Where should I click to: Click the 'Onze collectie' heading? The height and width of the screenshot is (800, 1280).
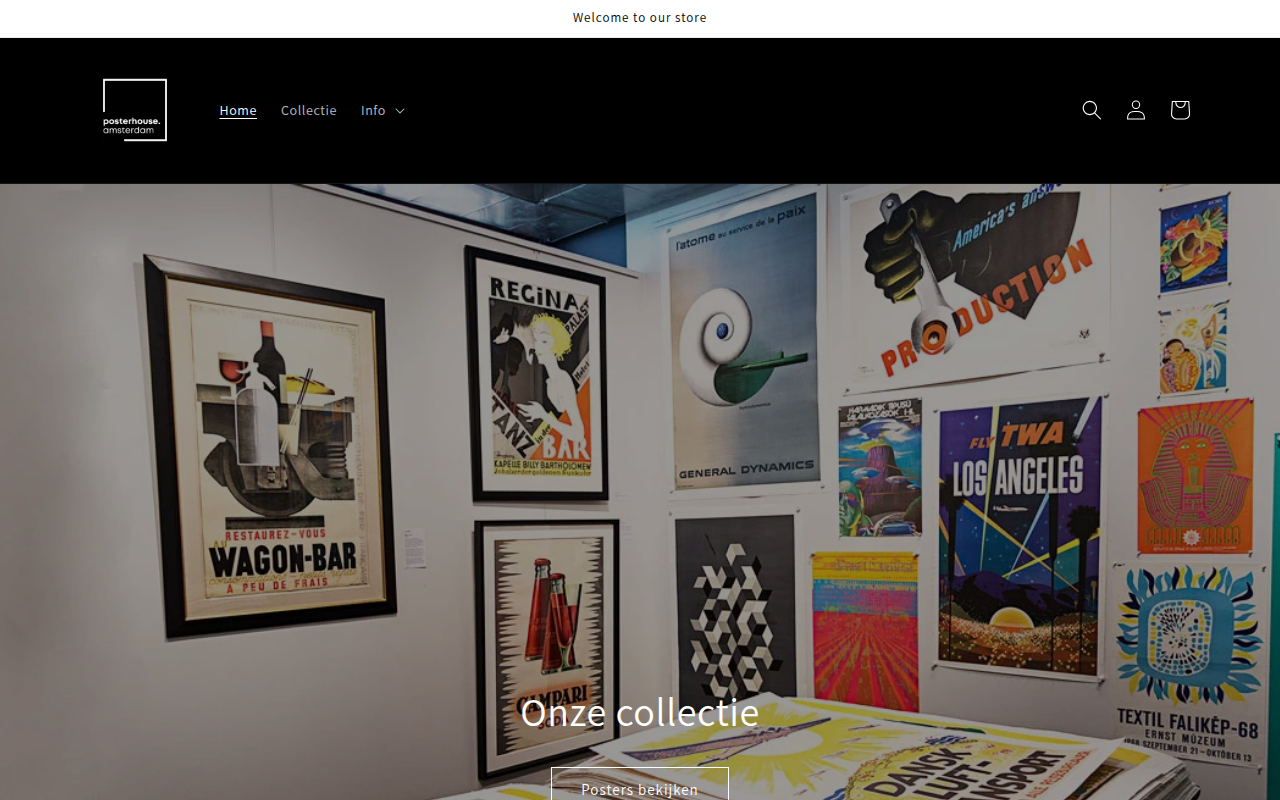click(640, 713)
